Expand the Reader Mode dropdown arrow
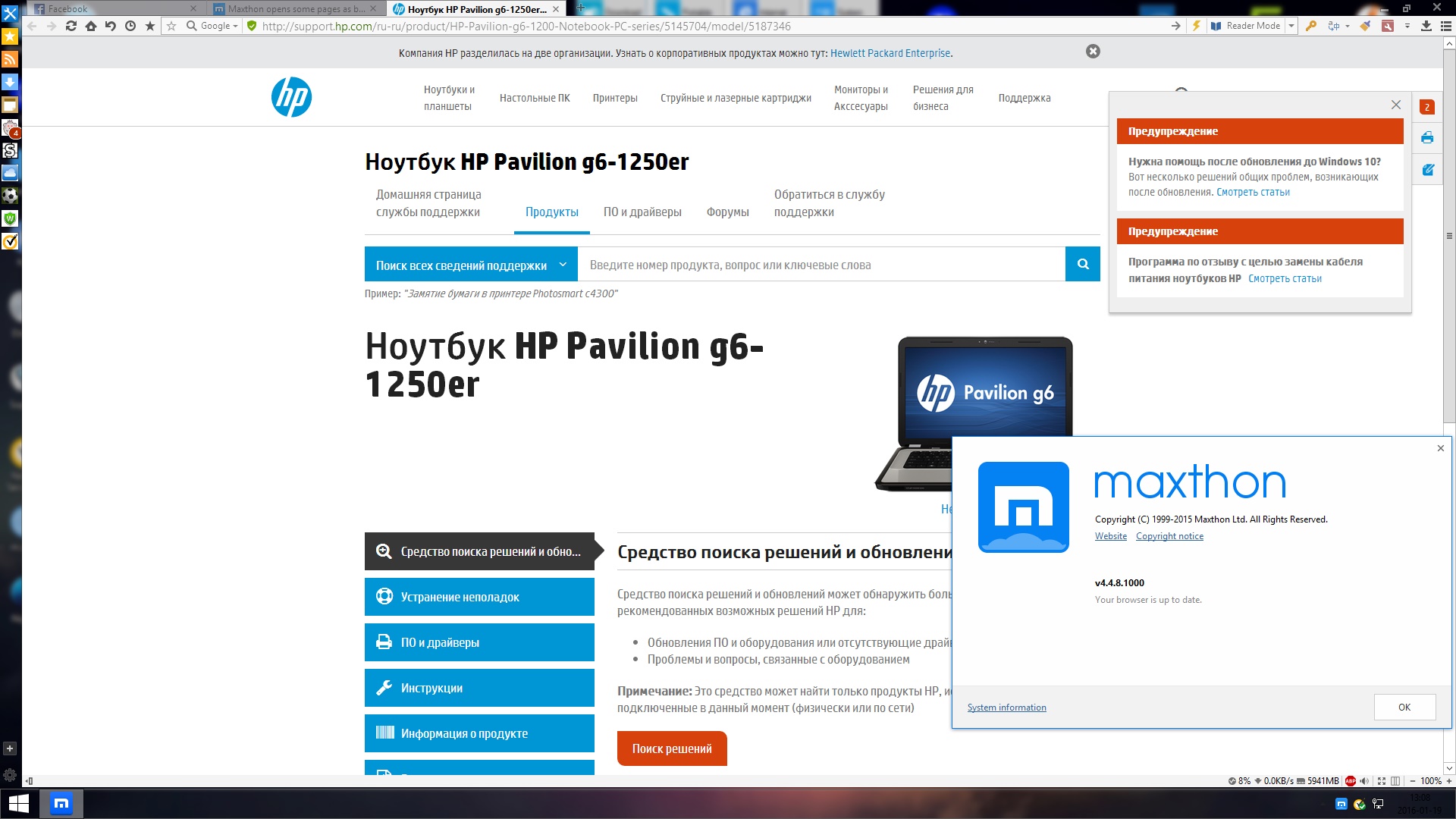Screen dimensions: 1456x819 click(1291, 26)
